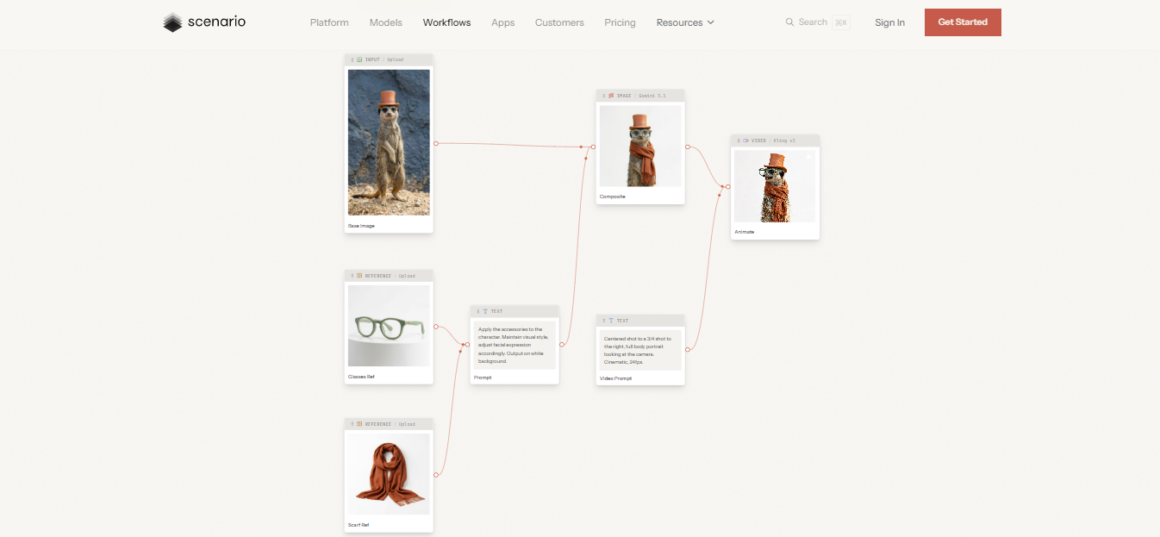Click the output port of the Scarf Ref node
This screenshot has width=1160, height=537.
[436, 475]
